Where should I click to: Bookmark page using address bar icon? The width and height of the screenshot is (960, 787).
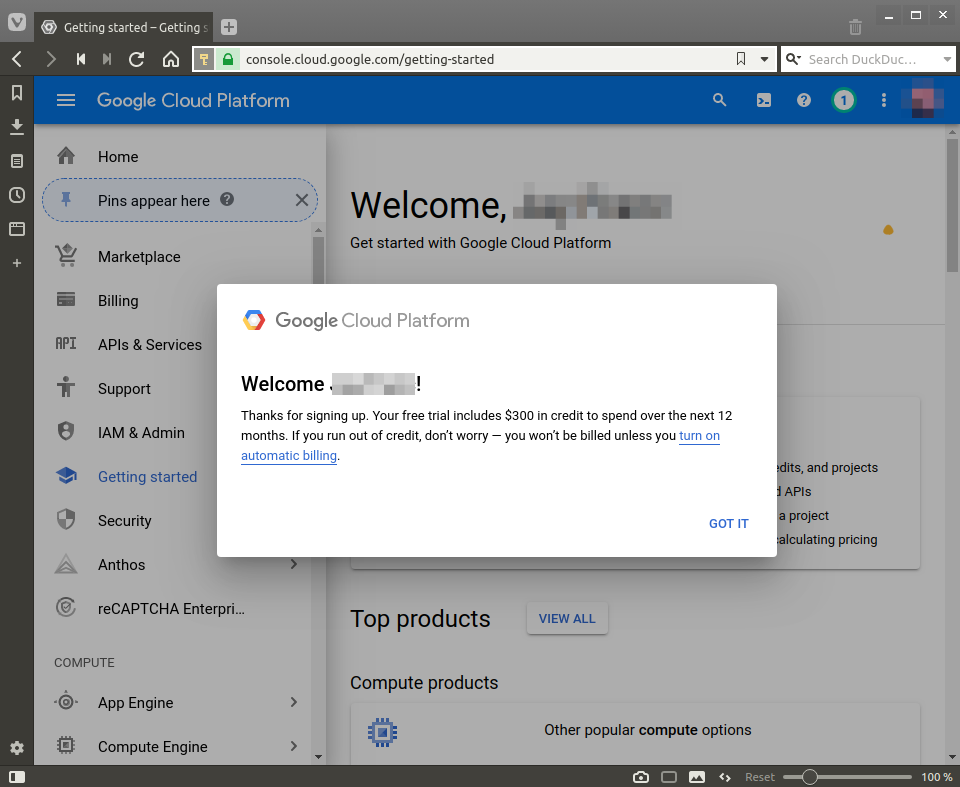(741, 59)
